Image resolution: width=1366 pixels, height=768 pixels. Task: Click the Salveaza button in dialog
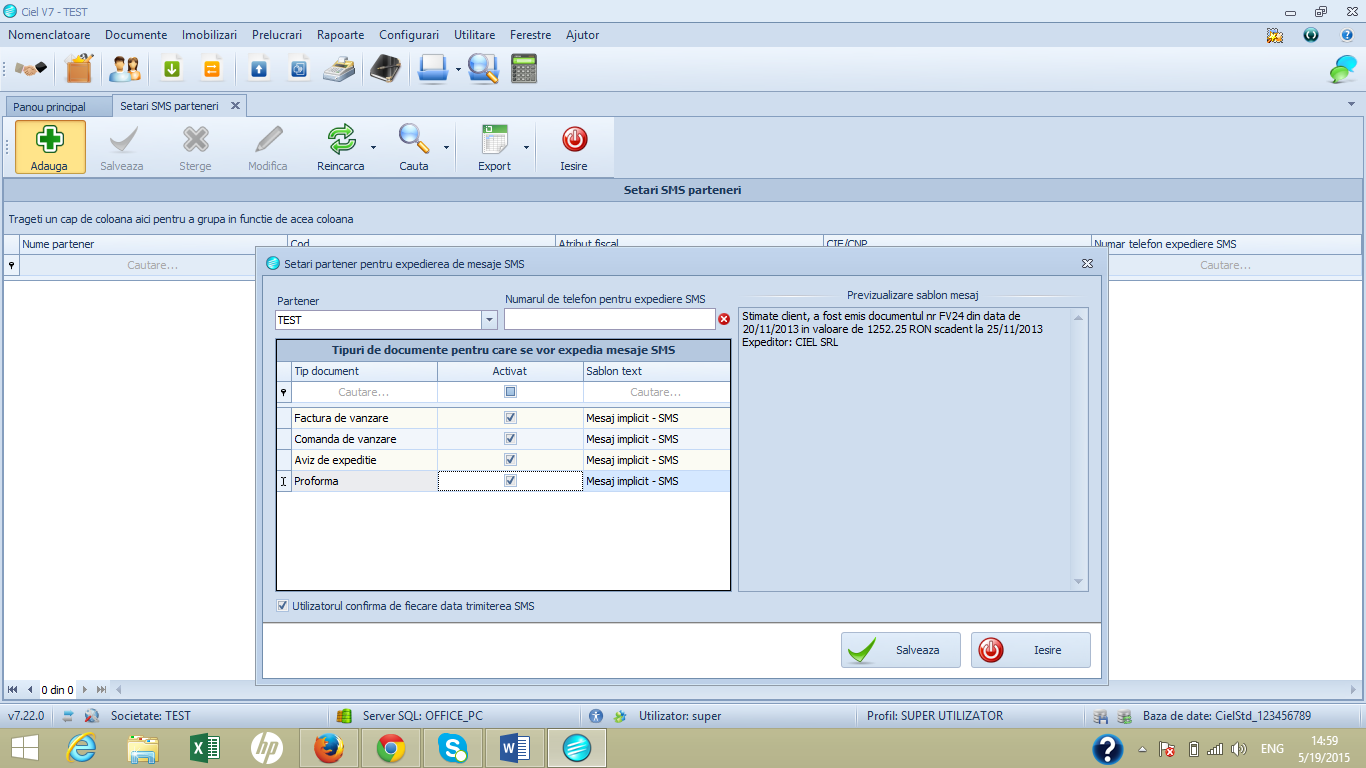tap(901, 650)
